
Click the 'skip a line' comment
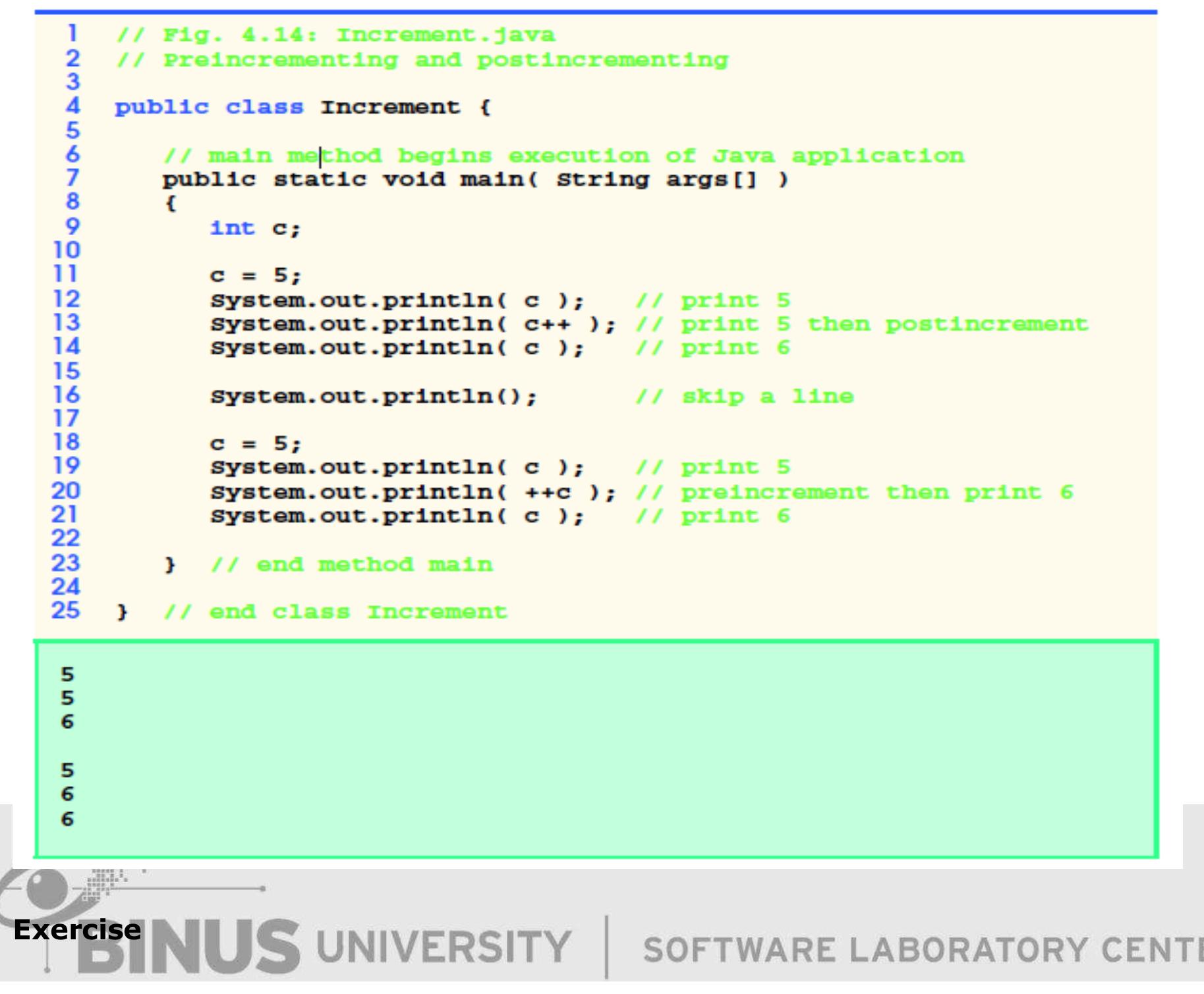point(744,397)
